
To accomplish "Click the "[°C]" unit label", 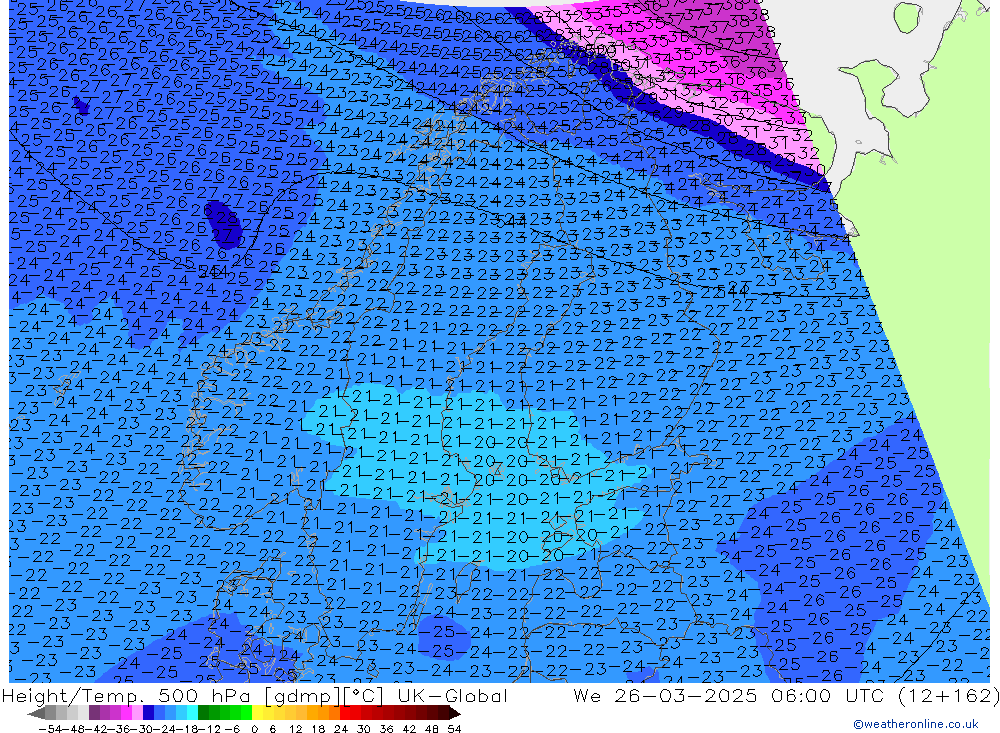I will click(364, 696).
